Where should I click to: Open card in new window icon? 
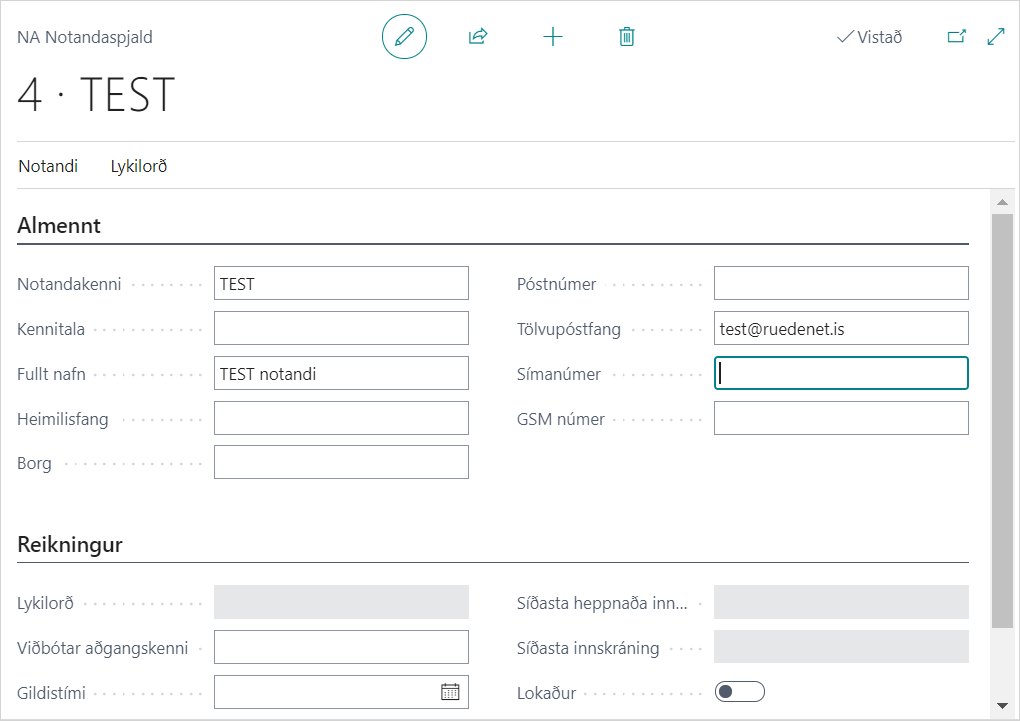(957, 37)
